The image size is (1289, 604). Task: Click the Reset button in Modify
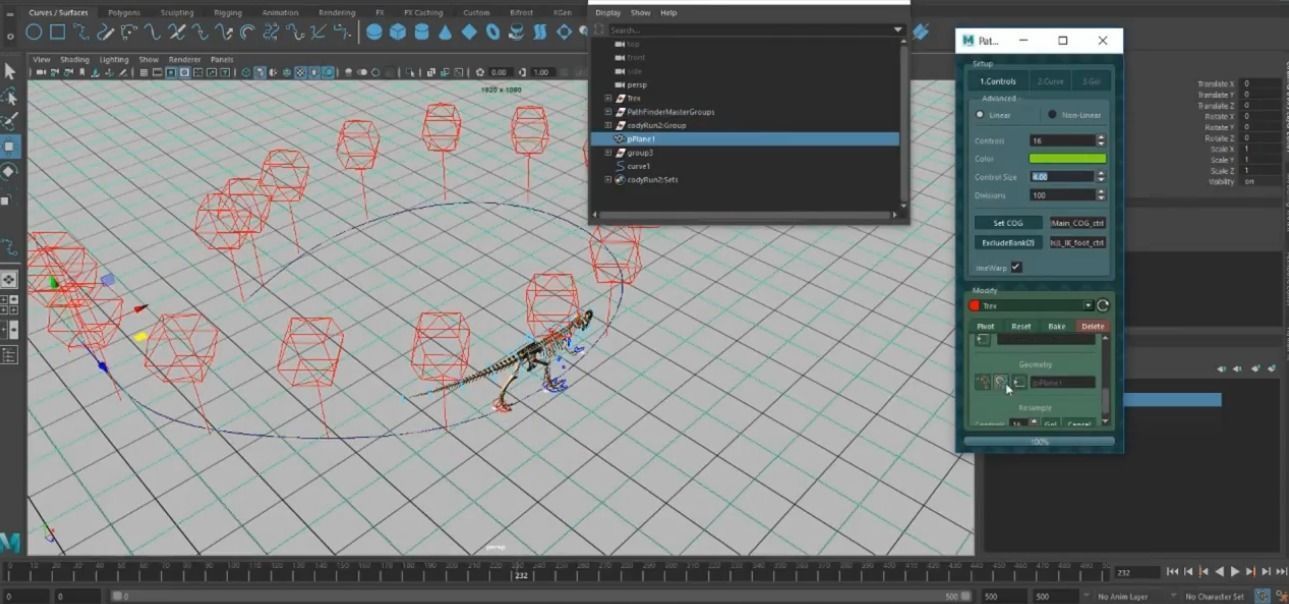[1021, 326]
